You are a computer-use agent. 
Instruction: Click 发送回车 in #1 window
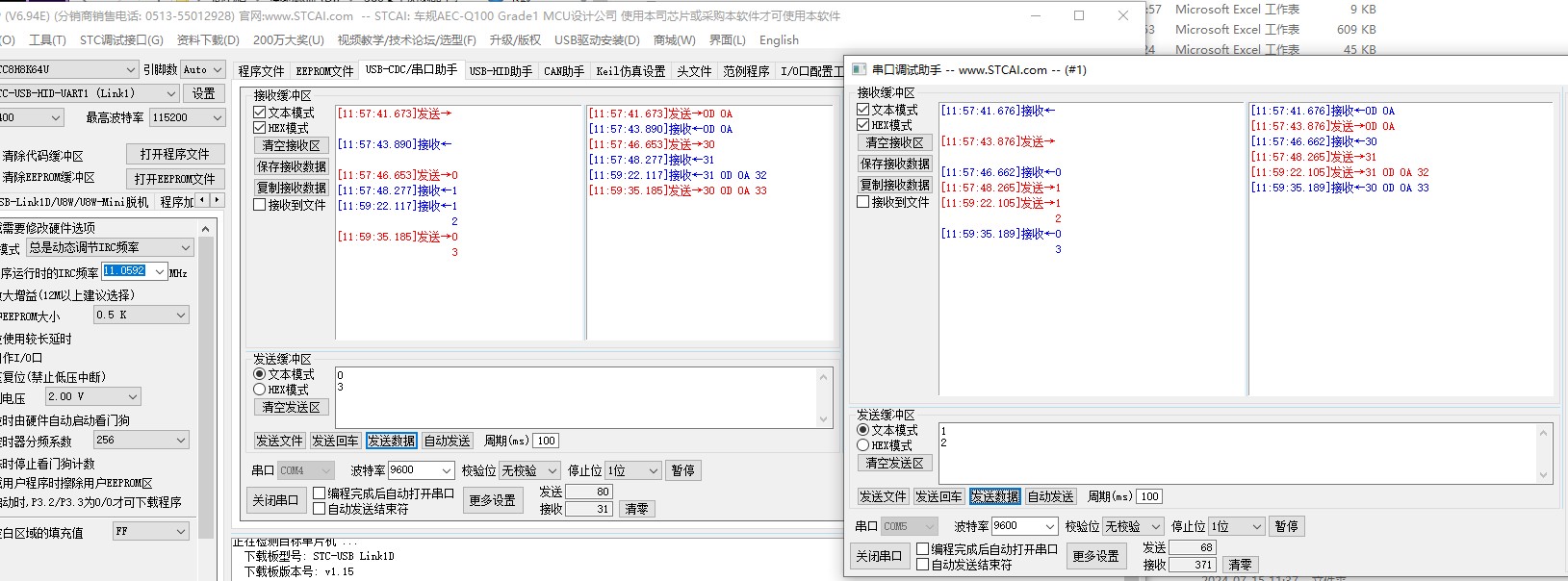coord(938,496)
